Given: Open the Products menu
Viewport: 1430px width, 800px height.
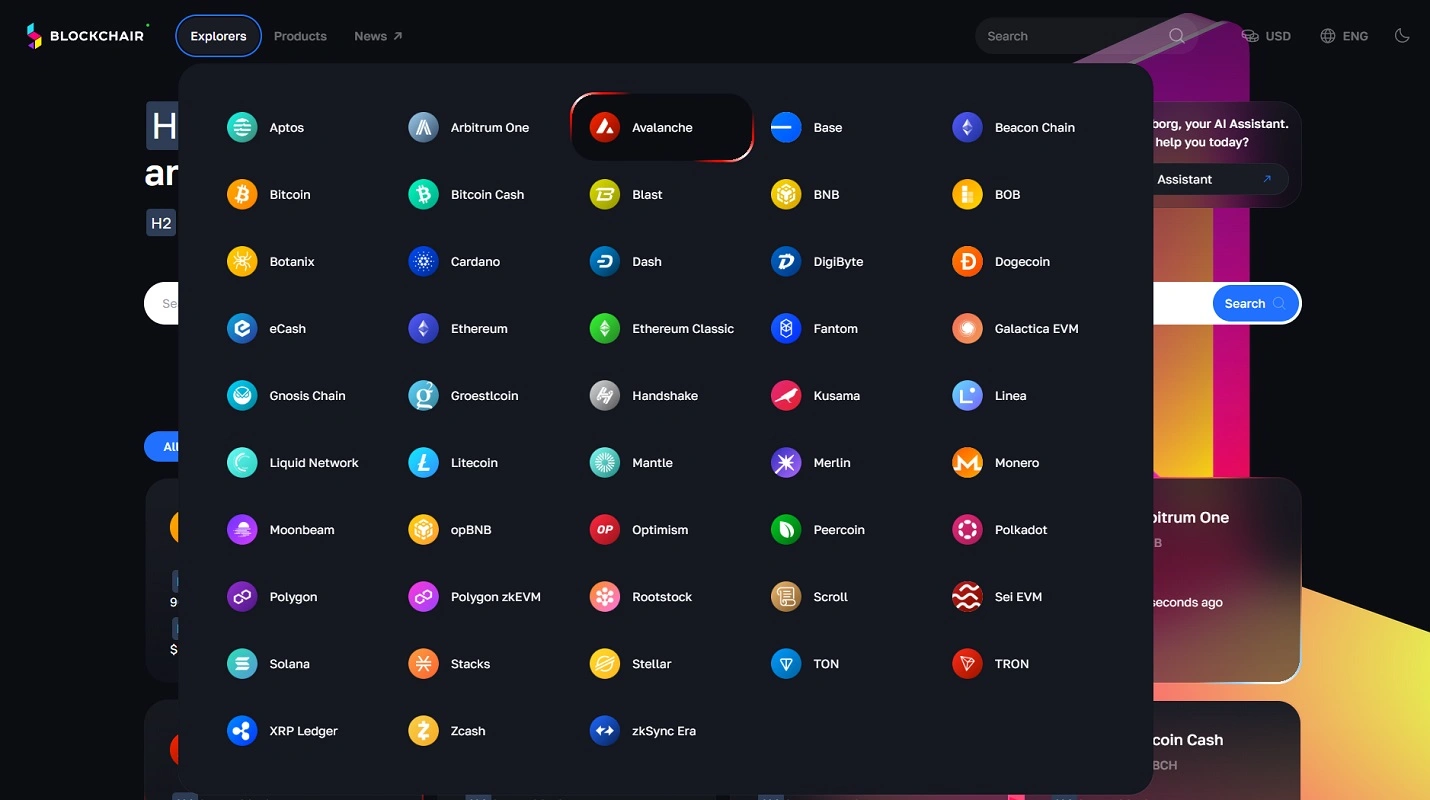Looking at the screenshot, I should pos(300,36).
